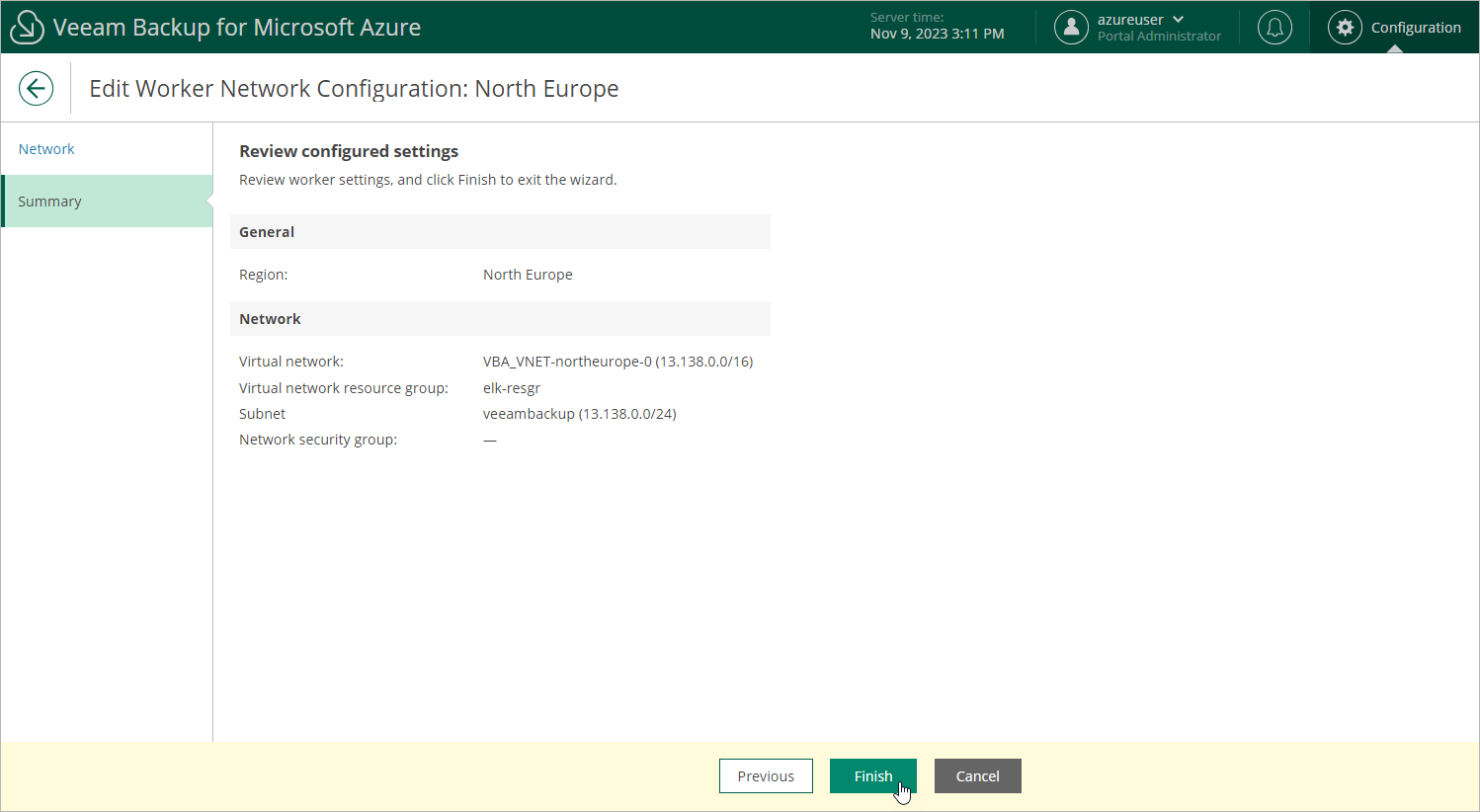Open the notifications bell

click(1274, 28)
